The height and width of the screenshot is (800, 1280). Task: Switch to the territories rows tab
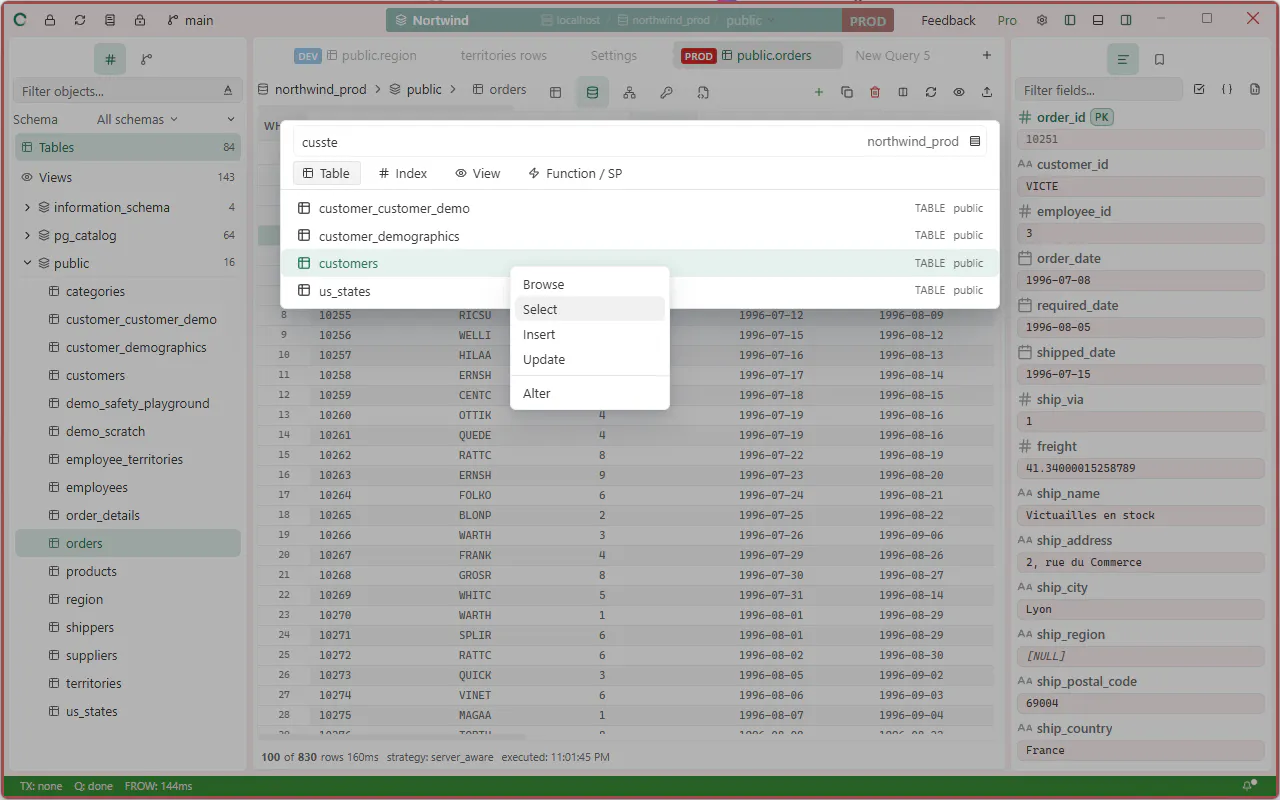504,55
